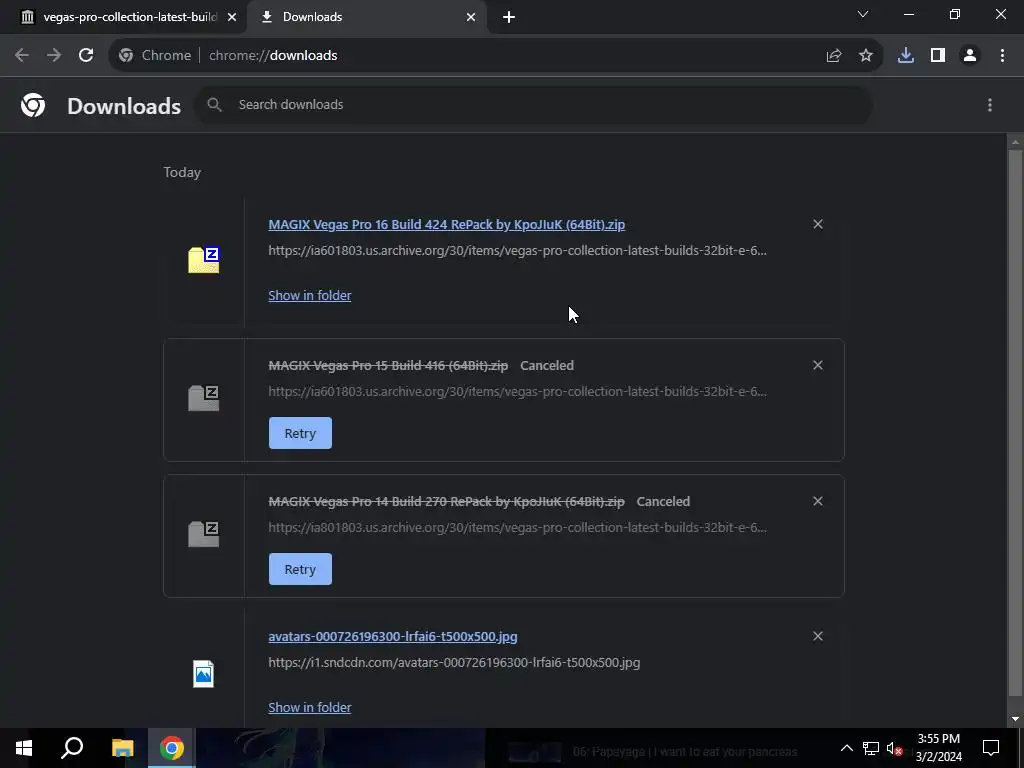Click the search magnifier icon in downloads
This screenshot has height=768, width=1024.
[x=214, y=104]
